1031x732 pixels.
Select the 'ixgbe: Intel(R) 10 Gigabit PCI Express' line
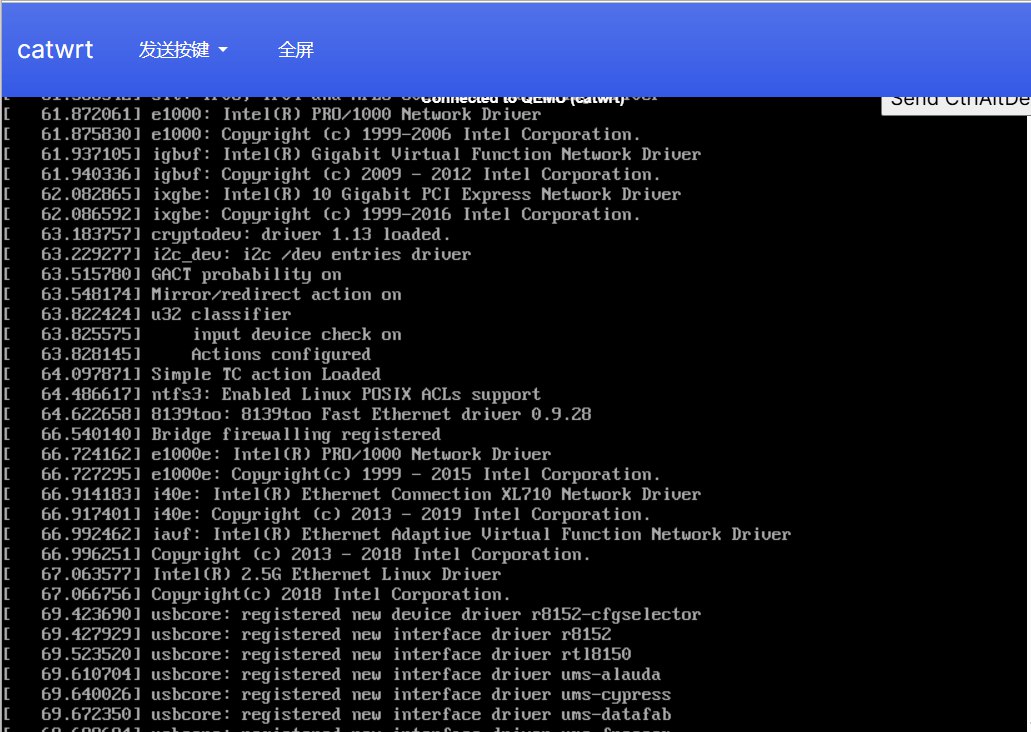pyautogui.click(x=342, y=195)
